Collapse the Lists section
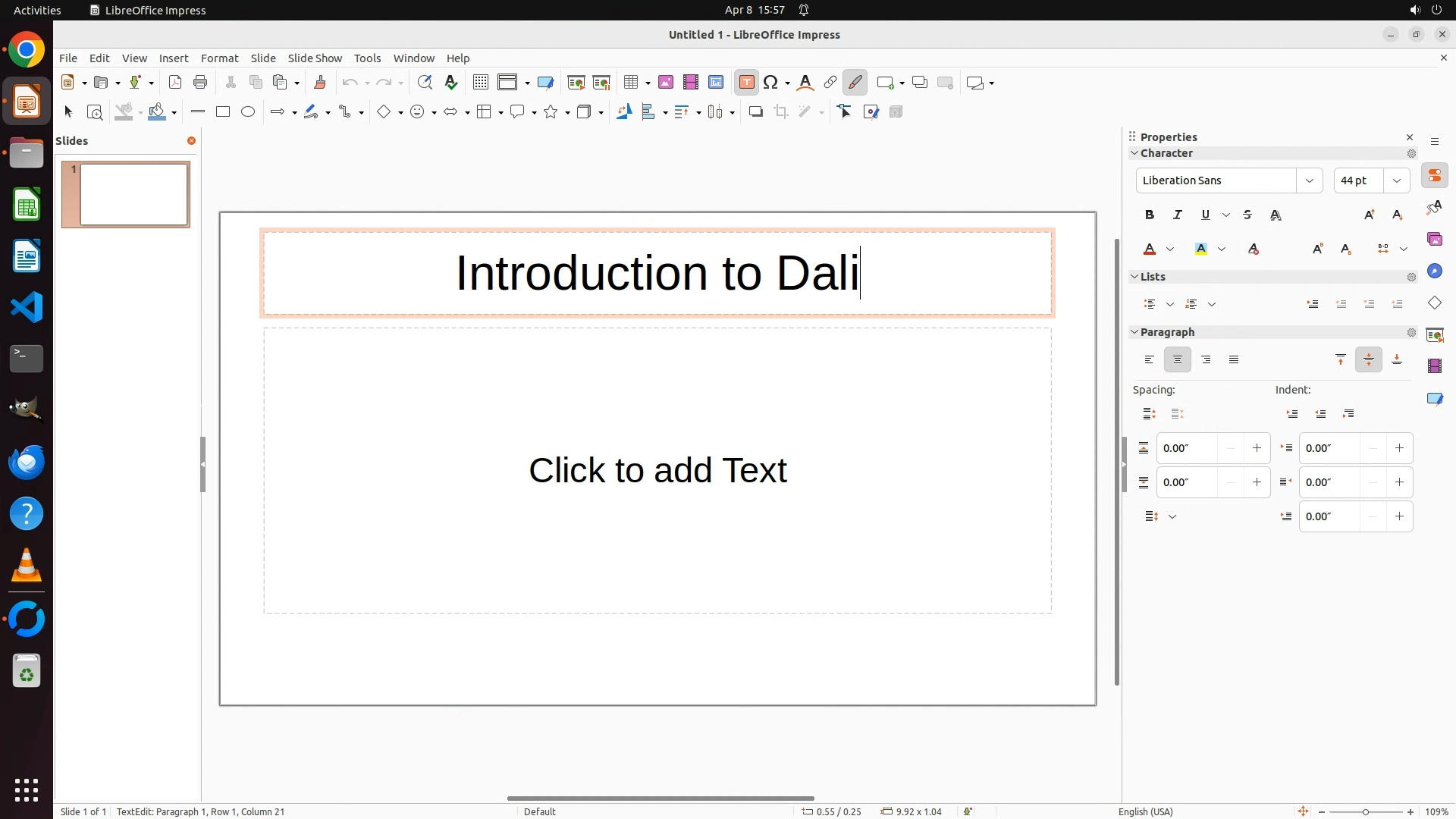The image size is (1456, 819). (1135, 277)
